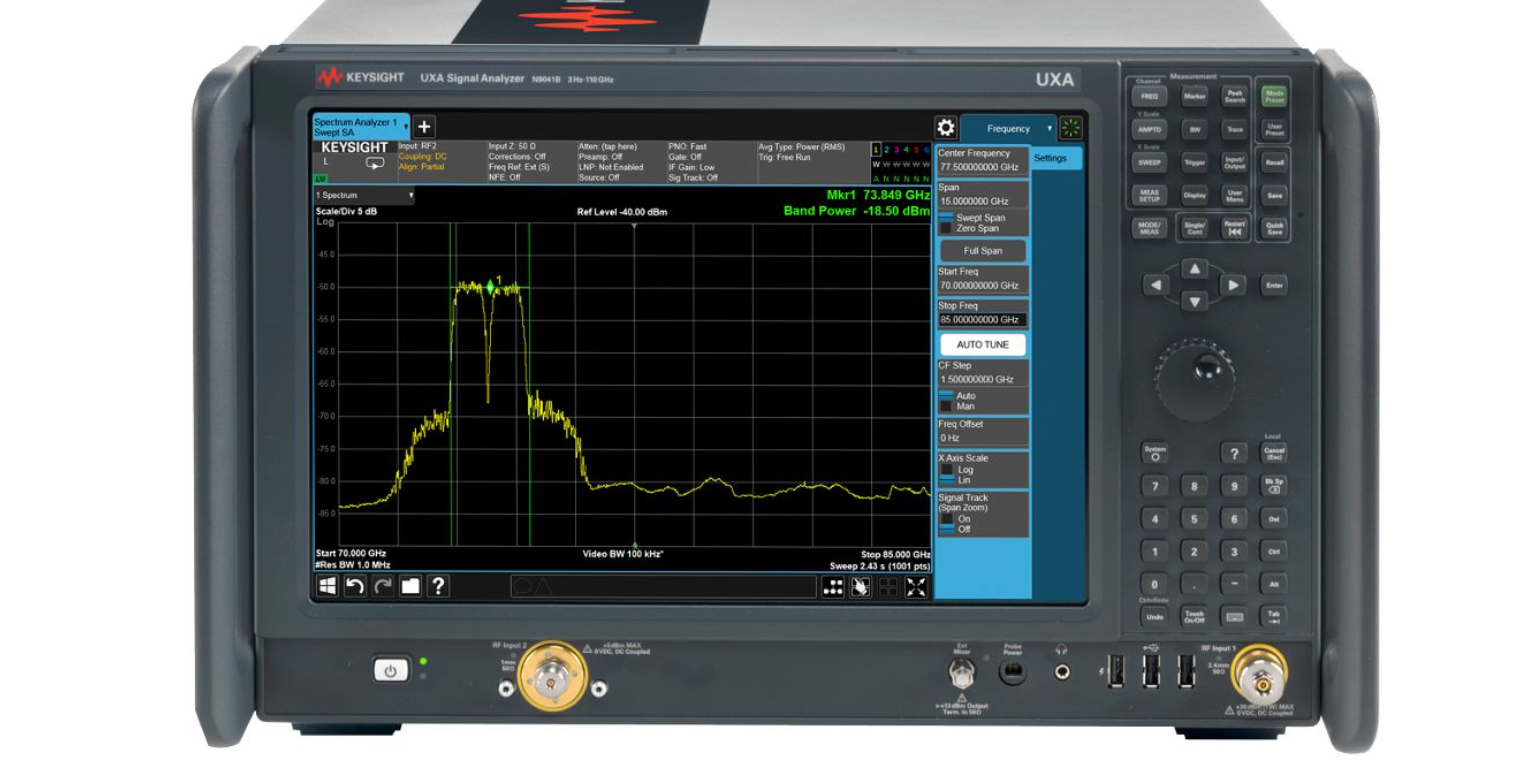Hit the System hardware key
Image resolution: width=1536 pixels, height=768 pixels.
point(1155,453)
